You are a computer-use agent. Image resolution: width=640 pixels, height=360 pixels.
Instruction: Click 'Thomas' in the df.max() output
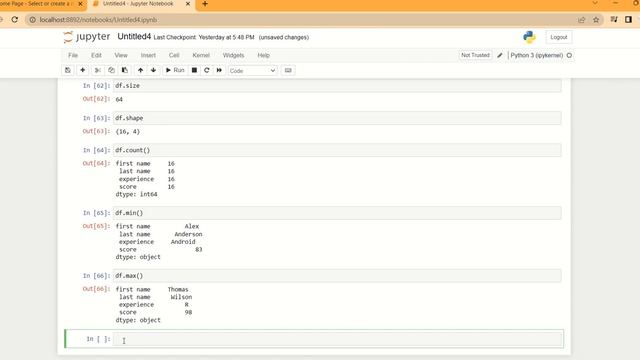pyautogui.click(x=178, y=289)
